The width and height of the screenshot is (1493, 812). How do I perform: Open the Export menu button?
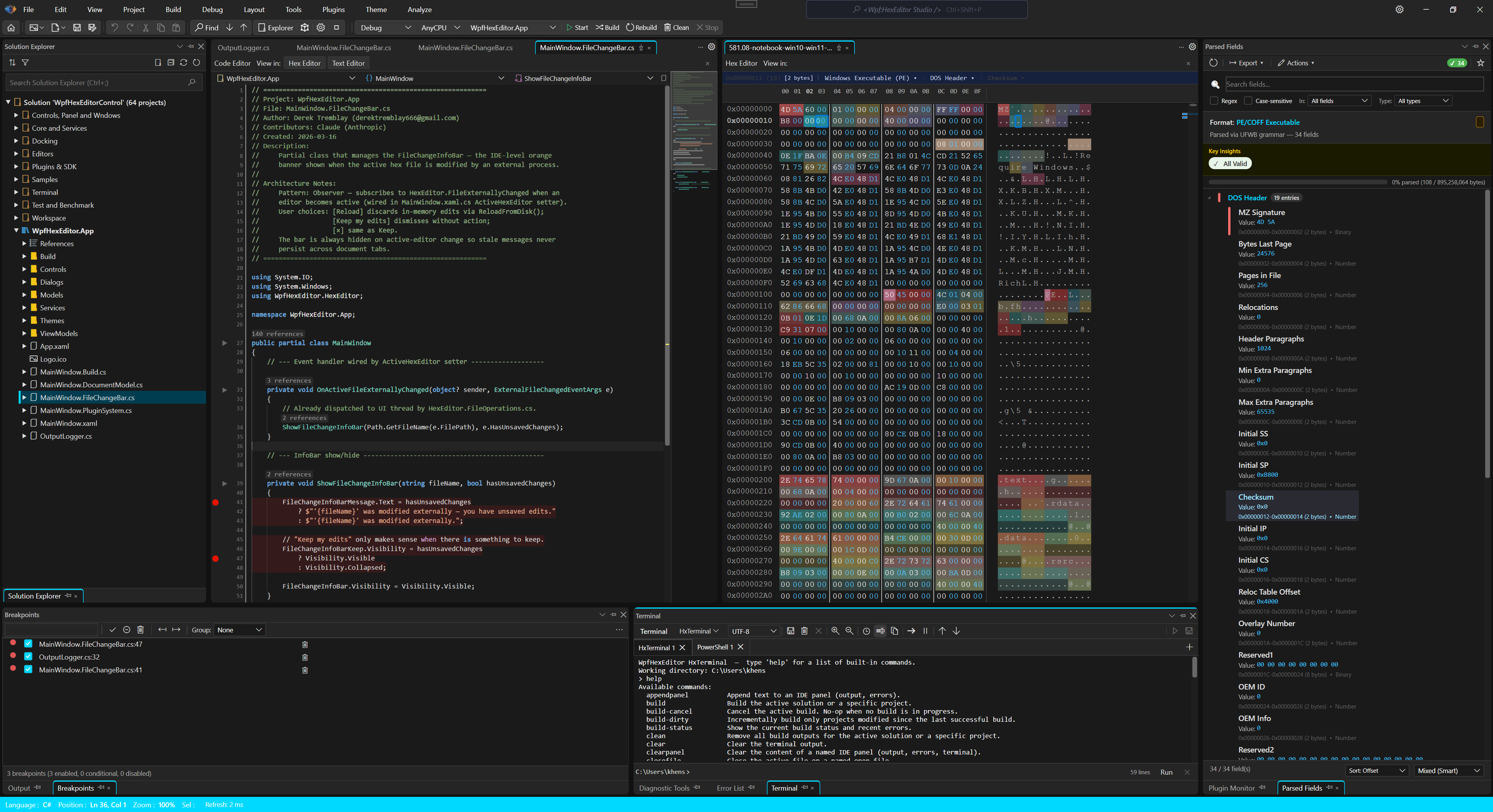tap(1247, 63)
